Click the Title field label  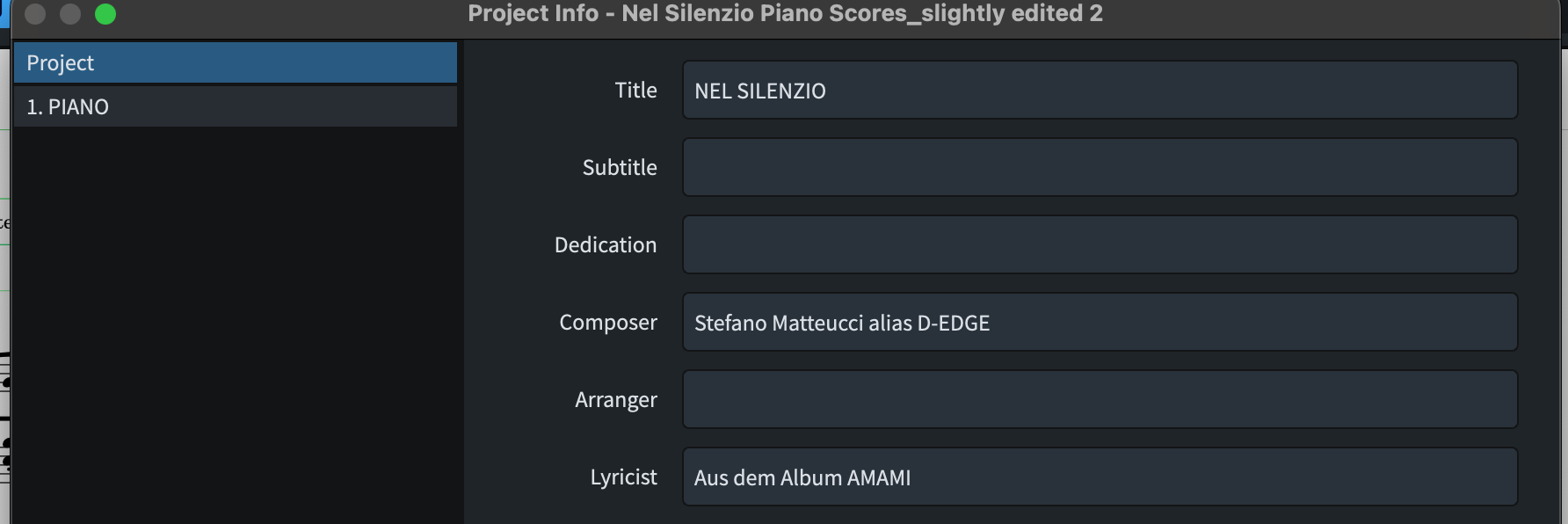click(x=635, y=91)
